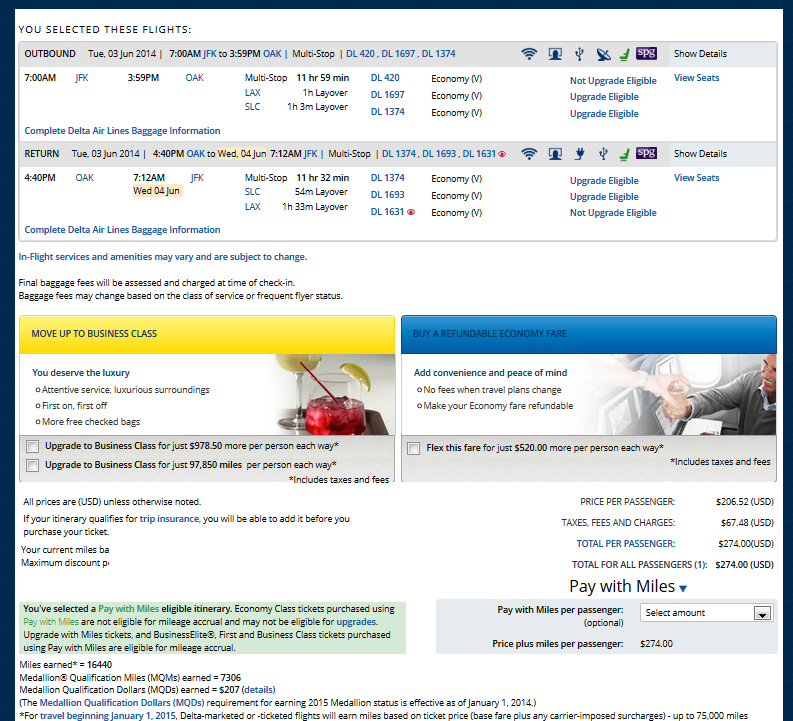Open outbound Delta Baggage Information link

click(x=122, y=131)
